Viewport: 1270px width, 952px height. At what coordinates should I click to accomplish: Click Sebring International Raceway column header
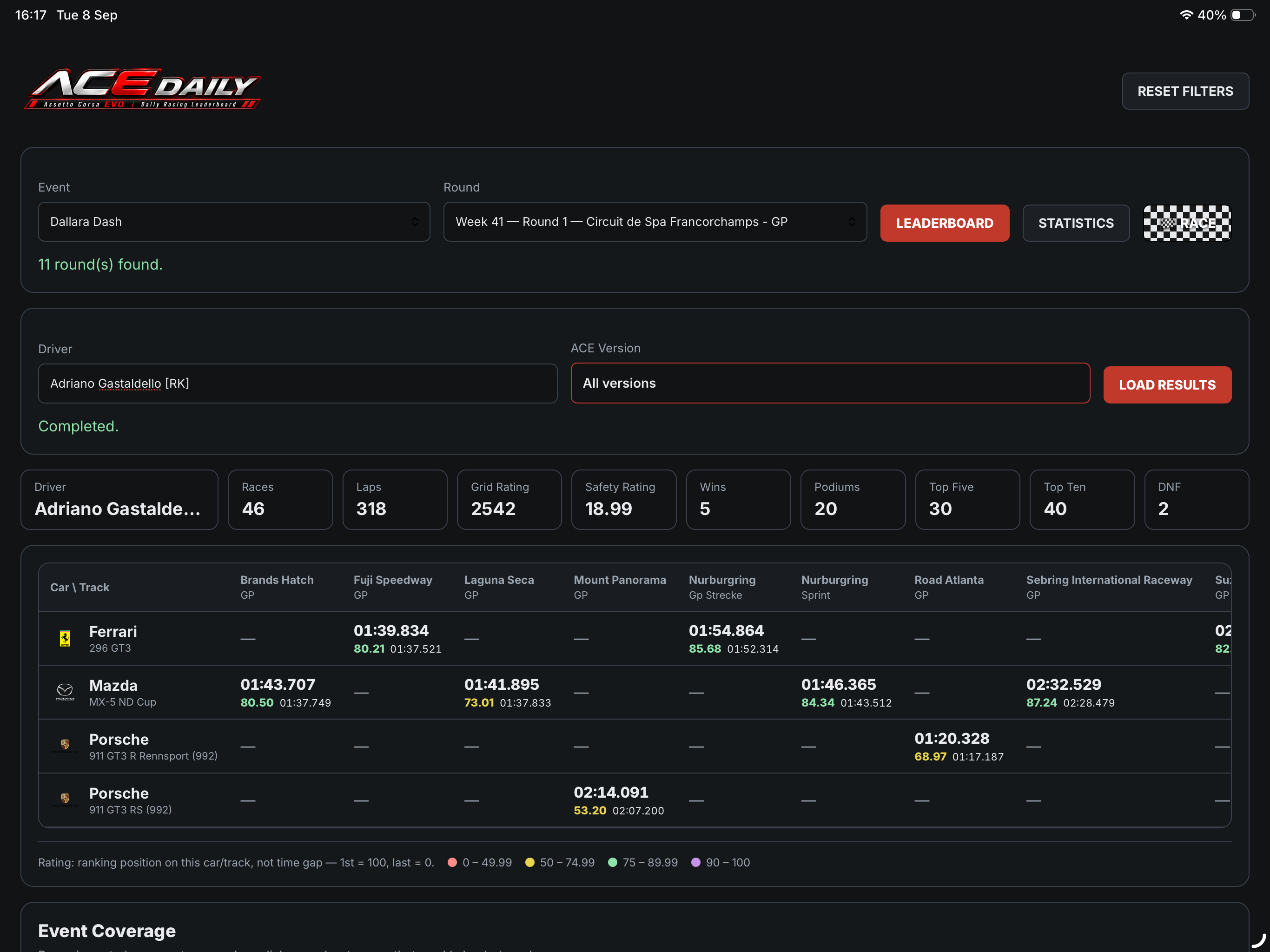[x=1109, y=587]
